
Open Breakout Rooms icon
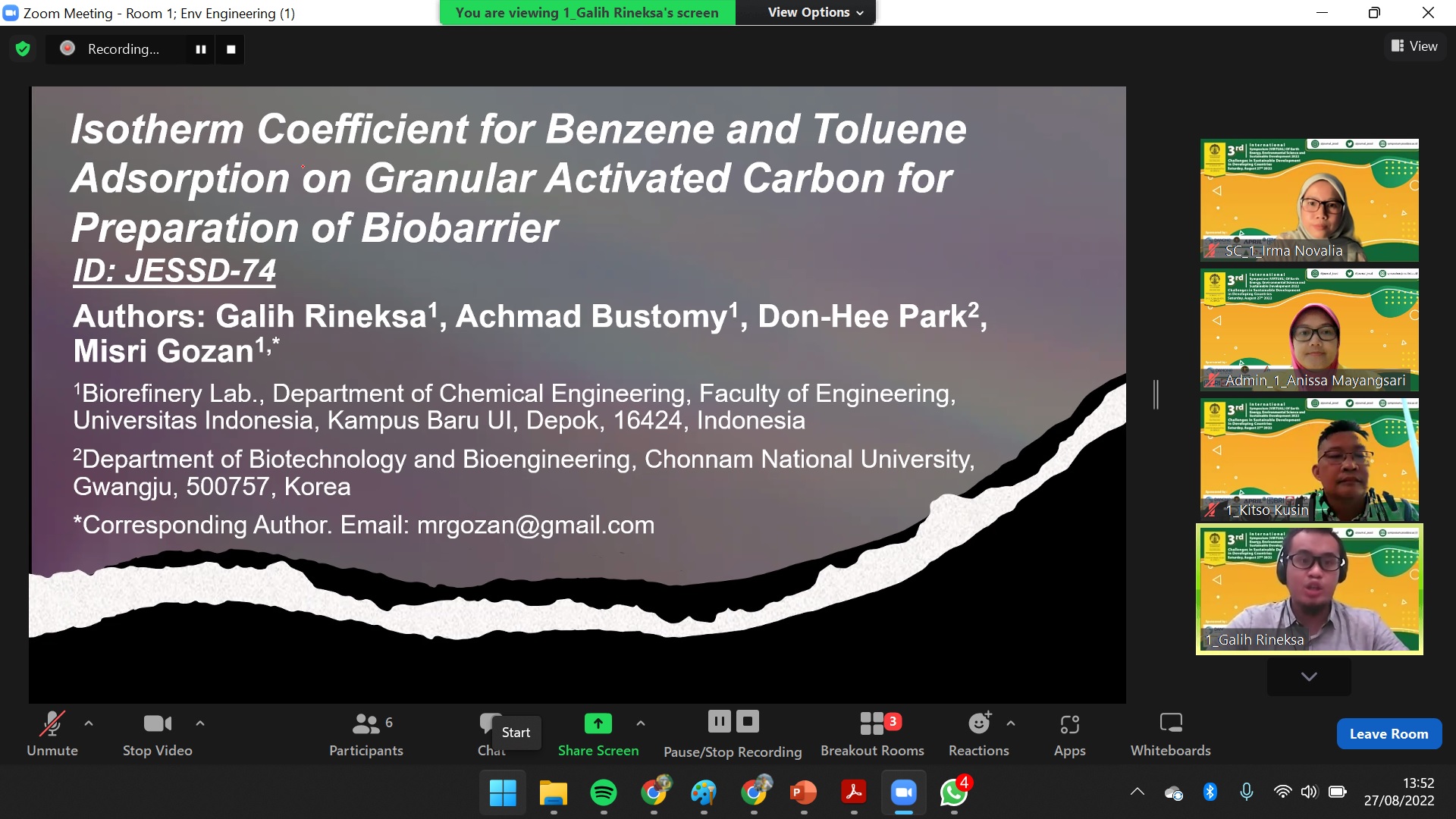click(x=872, y=723)
